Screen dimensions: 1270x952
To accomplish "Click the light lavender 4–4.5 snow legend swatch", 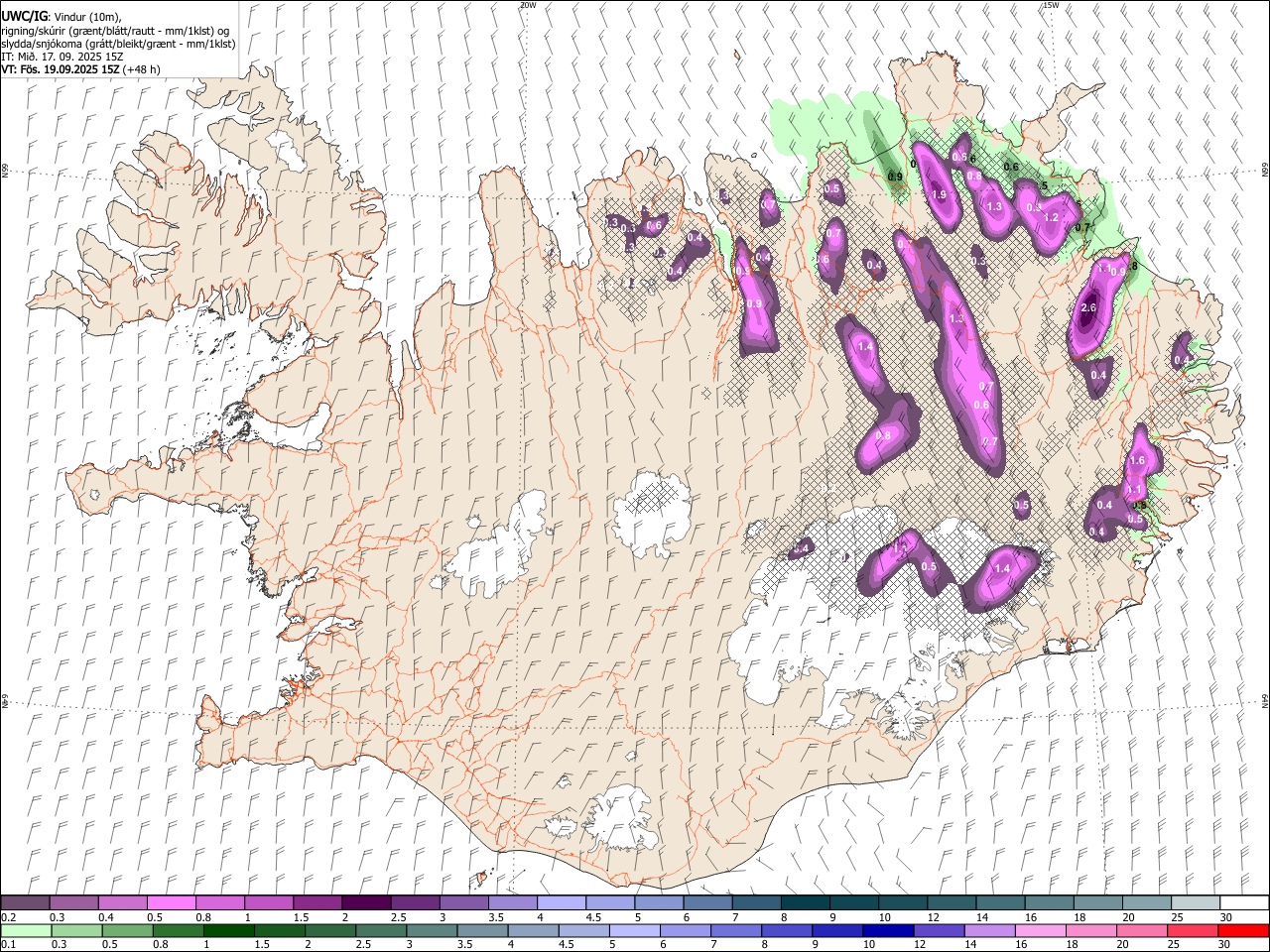I will click(x=561, y=902).
